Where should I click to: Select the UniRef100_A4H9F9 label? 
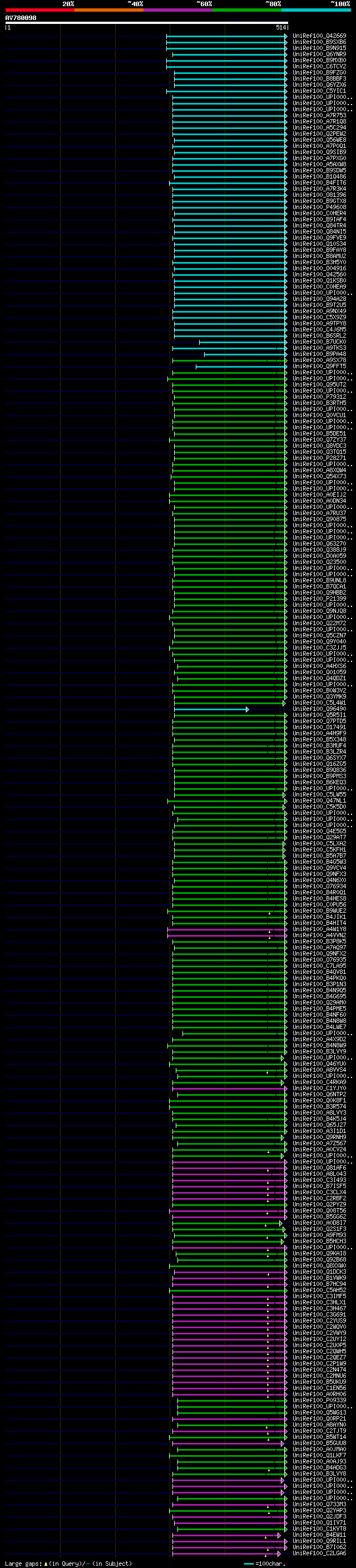point(319,733)
